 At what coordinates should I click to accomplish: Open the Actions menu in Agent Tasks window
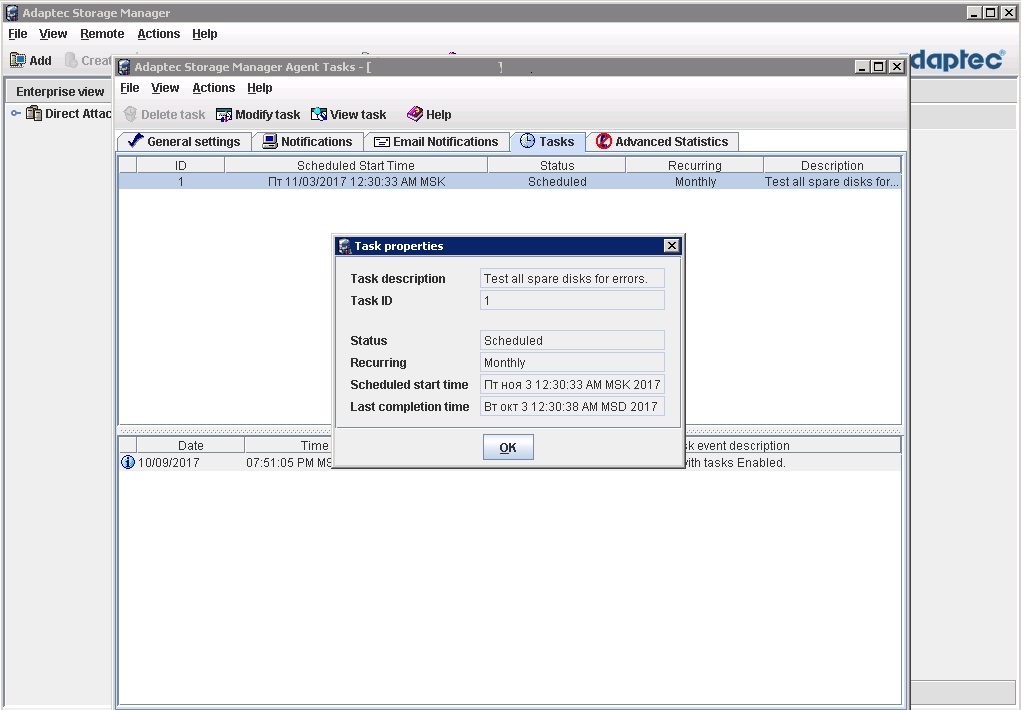click(213, 88)
